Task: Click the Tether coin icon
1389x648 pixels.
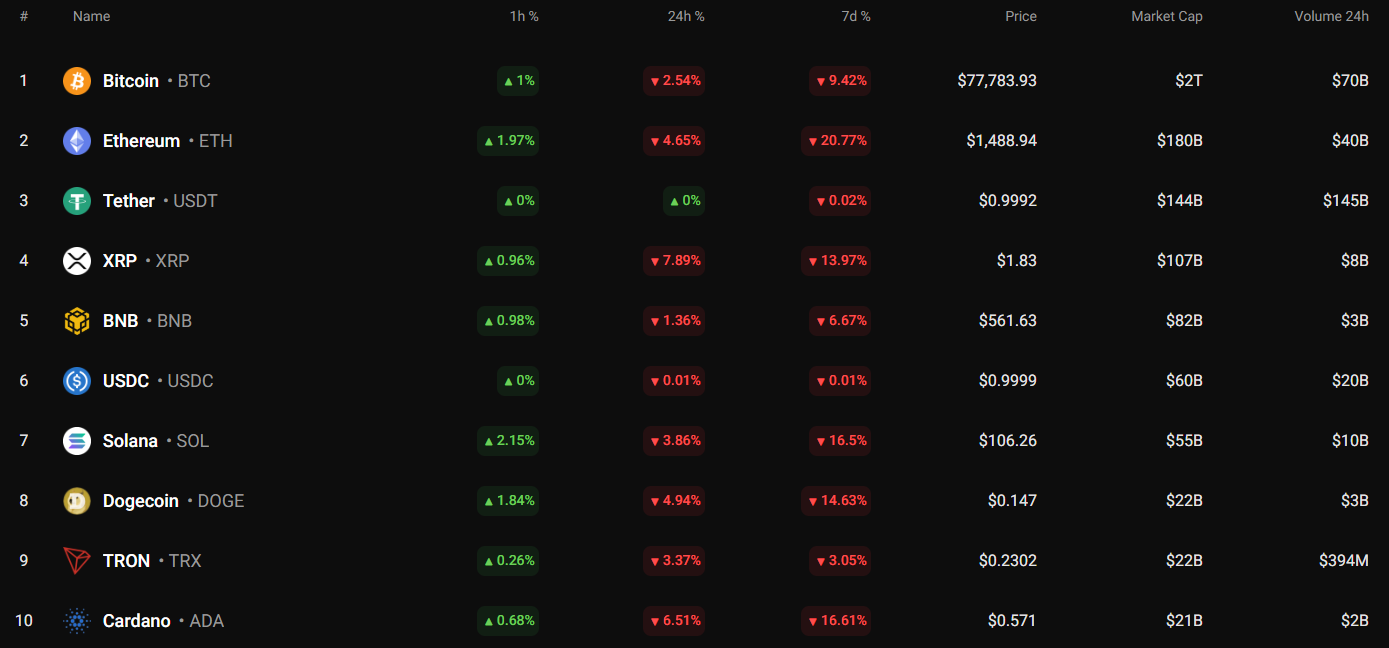Action: (77, 201)
